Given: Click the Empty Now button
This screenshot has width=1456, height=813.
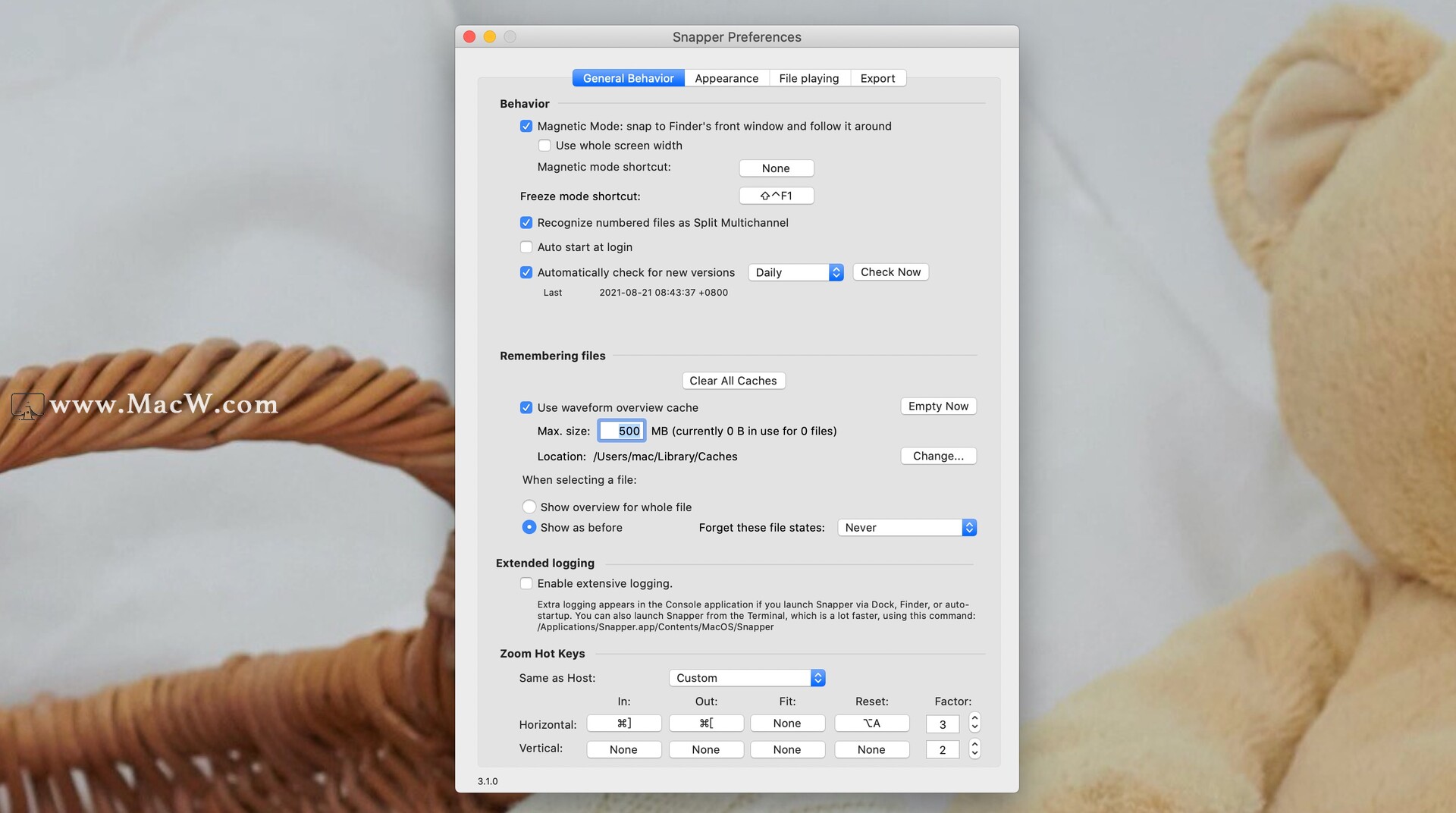Looking at the screenshot, I should [x=938, y=406].
